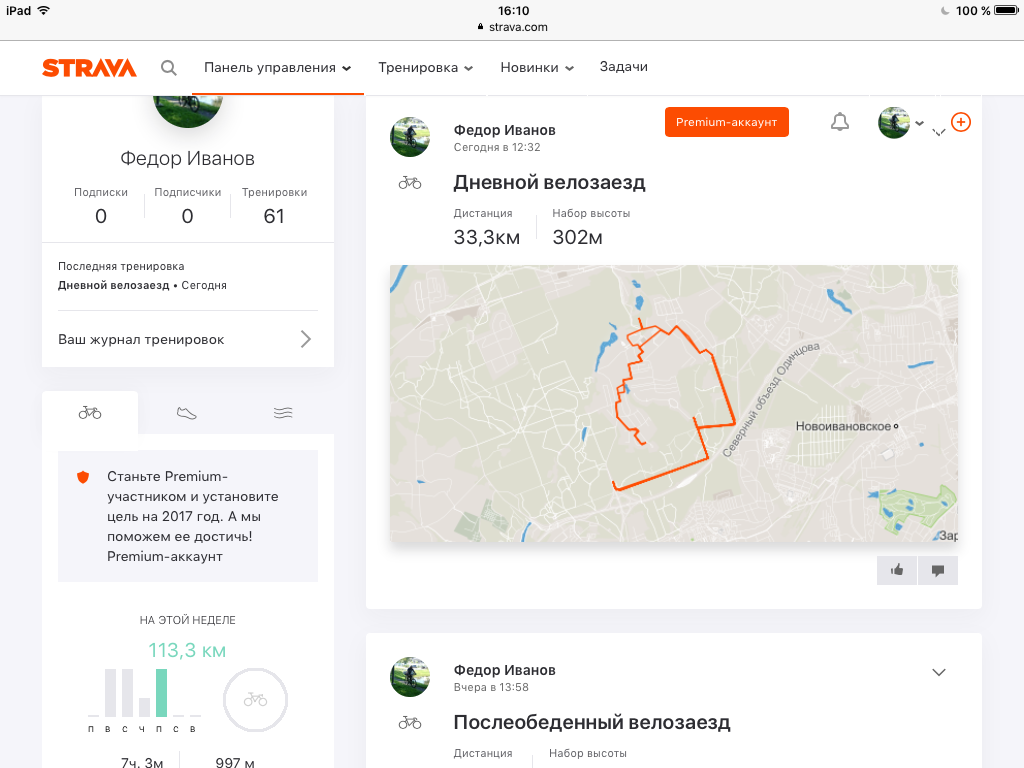Expand Тренировка dropdown menu
This screenshot has height=768, width=1024.
(x=425, y=68)
